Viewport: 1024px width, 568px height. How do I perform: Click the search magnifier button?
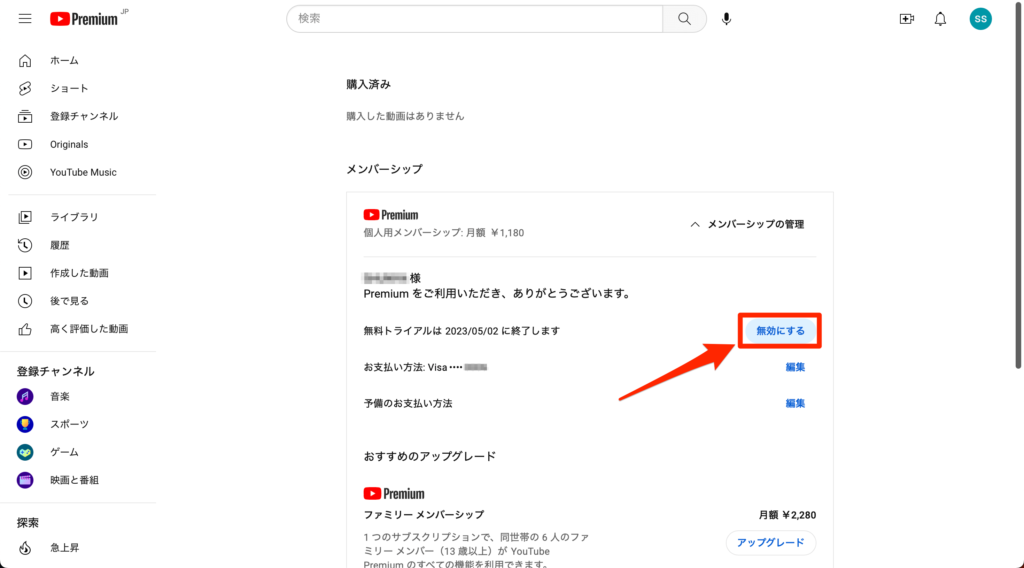click(x=684, y=19)
